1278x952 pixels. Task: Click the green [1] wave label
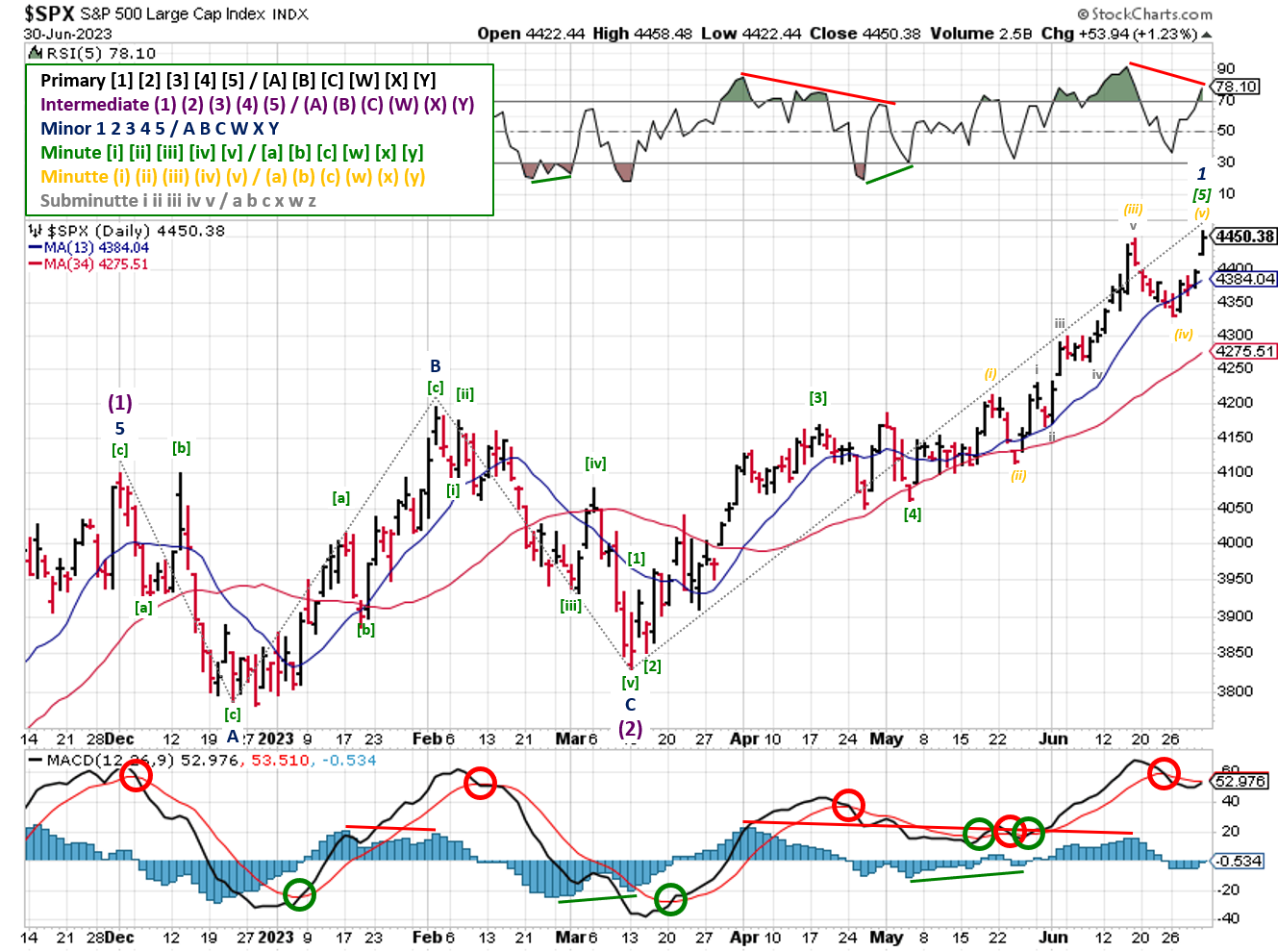pos(637,559)
